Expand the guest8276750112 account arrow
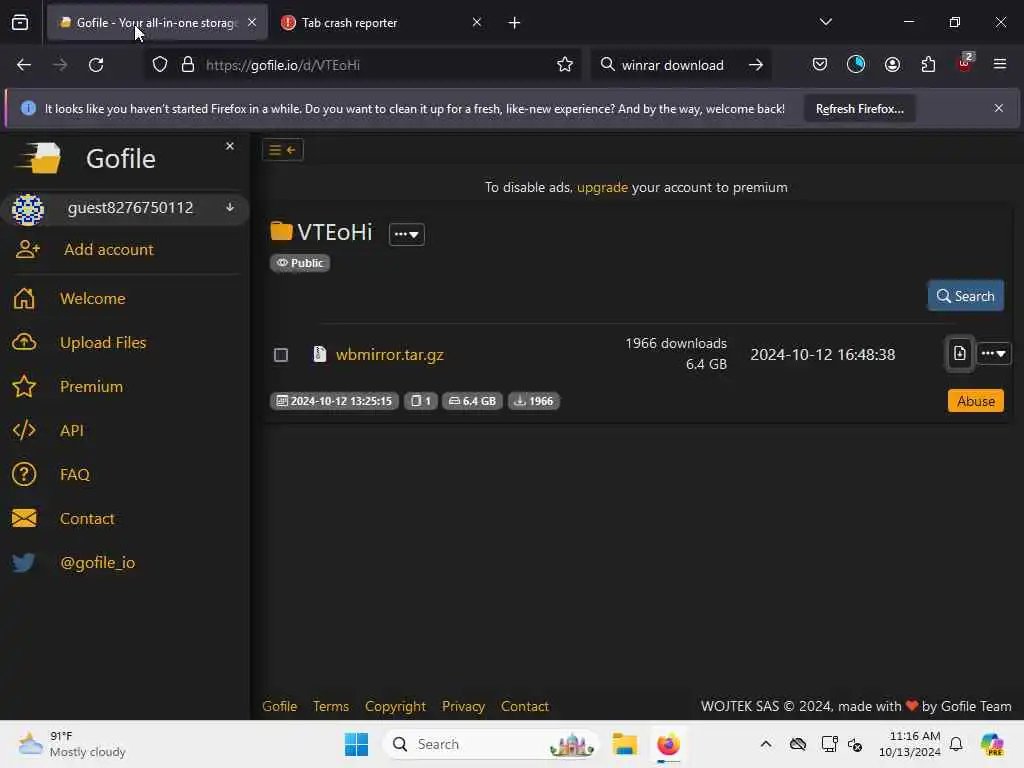 230,208
